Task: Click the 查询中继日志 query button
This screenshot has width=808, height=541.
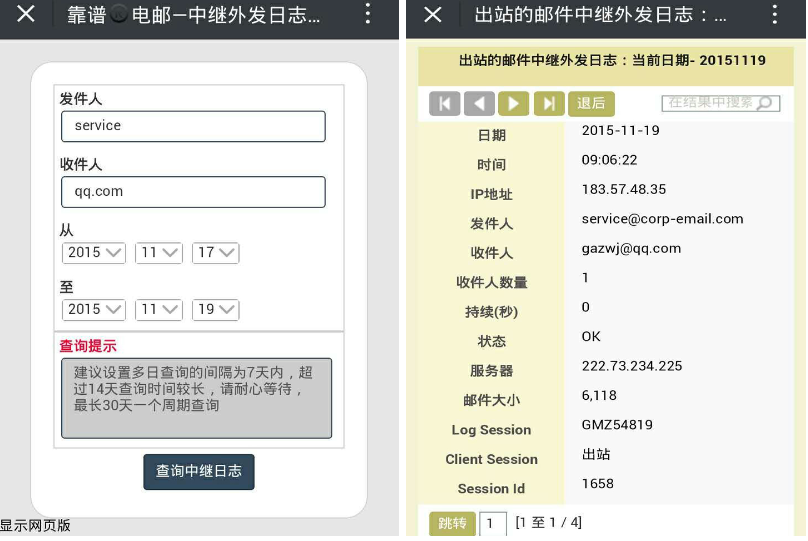Action: click(x=199, y=471)
